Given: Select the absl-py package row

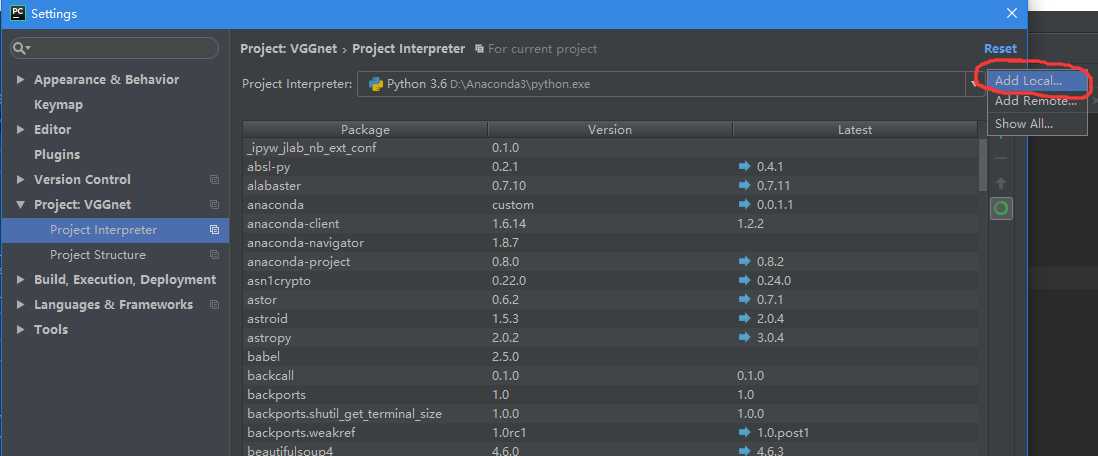Looking at the screenshot, I should (x=610, y=167).
